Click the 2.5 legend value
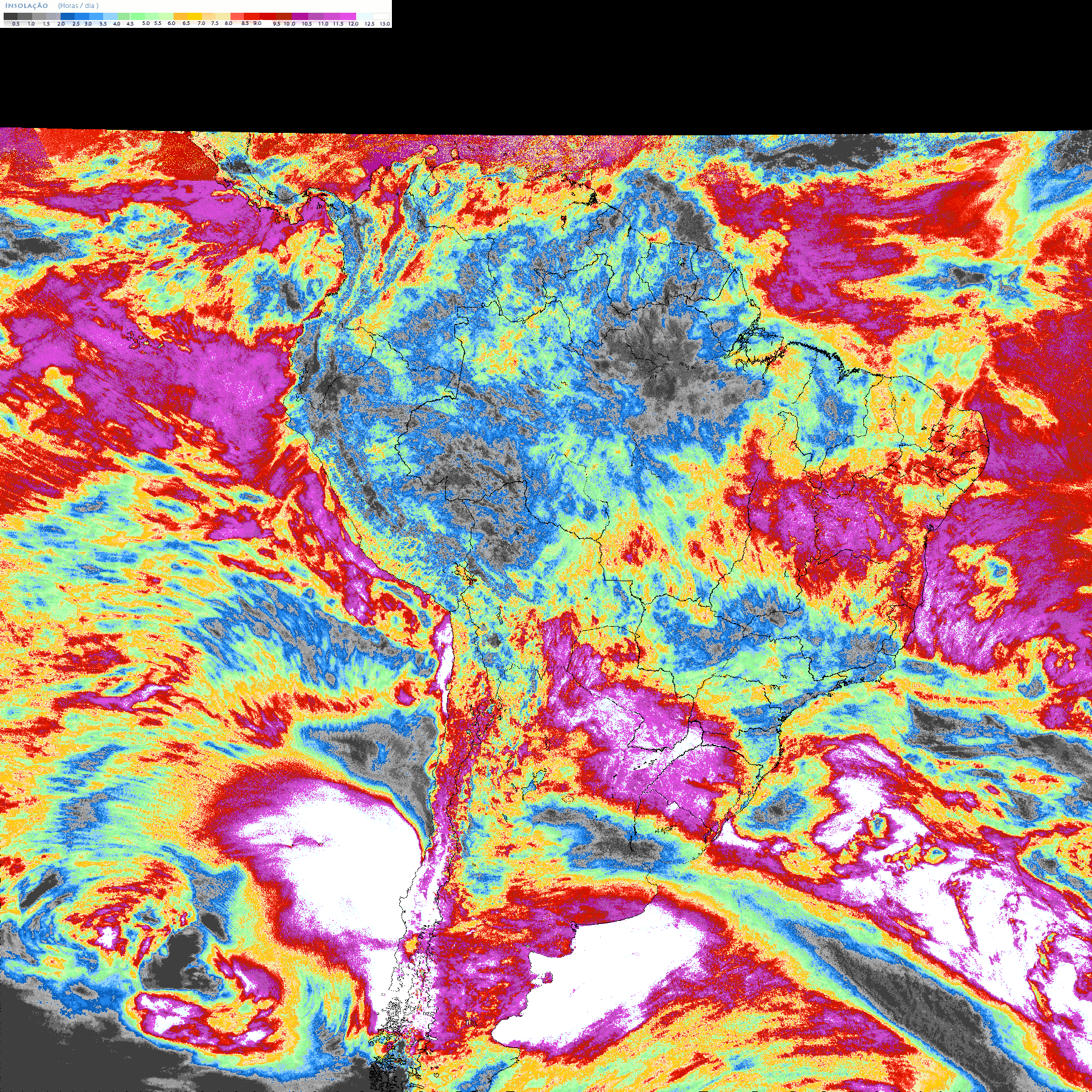1092x1092 pixels. click(x=76, y=24)
